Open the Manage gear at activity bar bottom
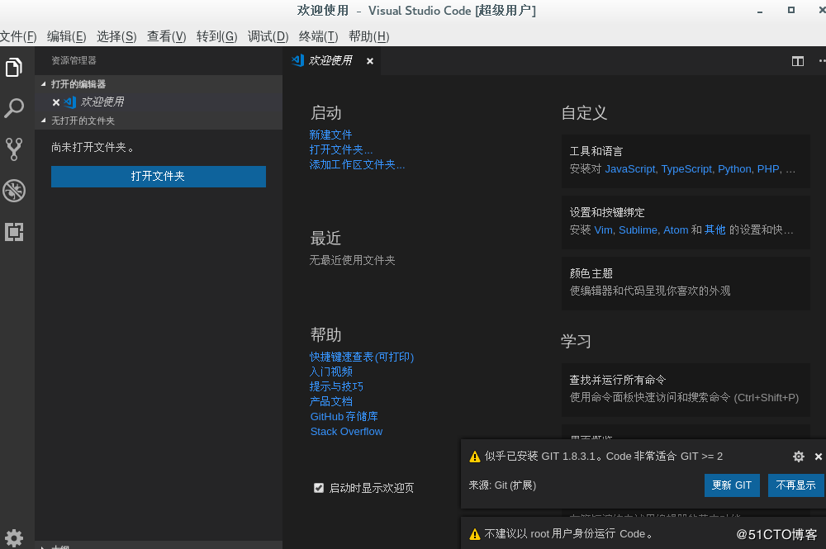The image size is (826, 549). (x=14, y=538)
